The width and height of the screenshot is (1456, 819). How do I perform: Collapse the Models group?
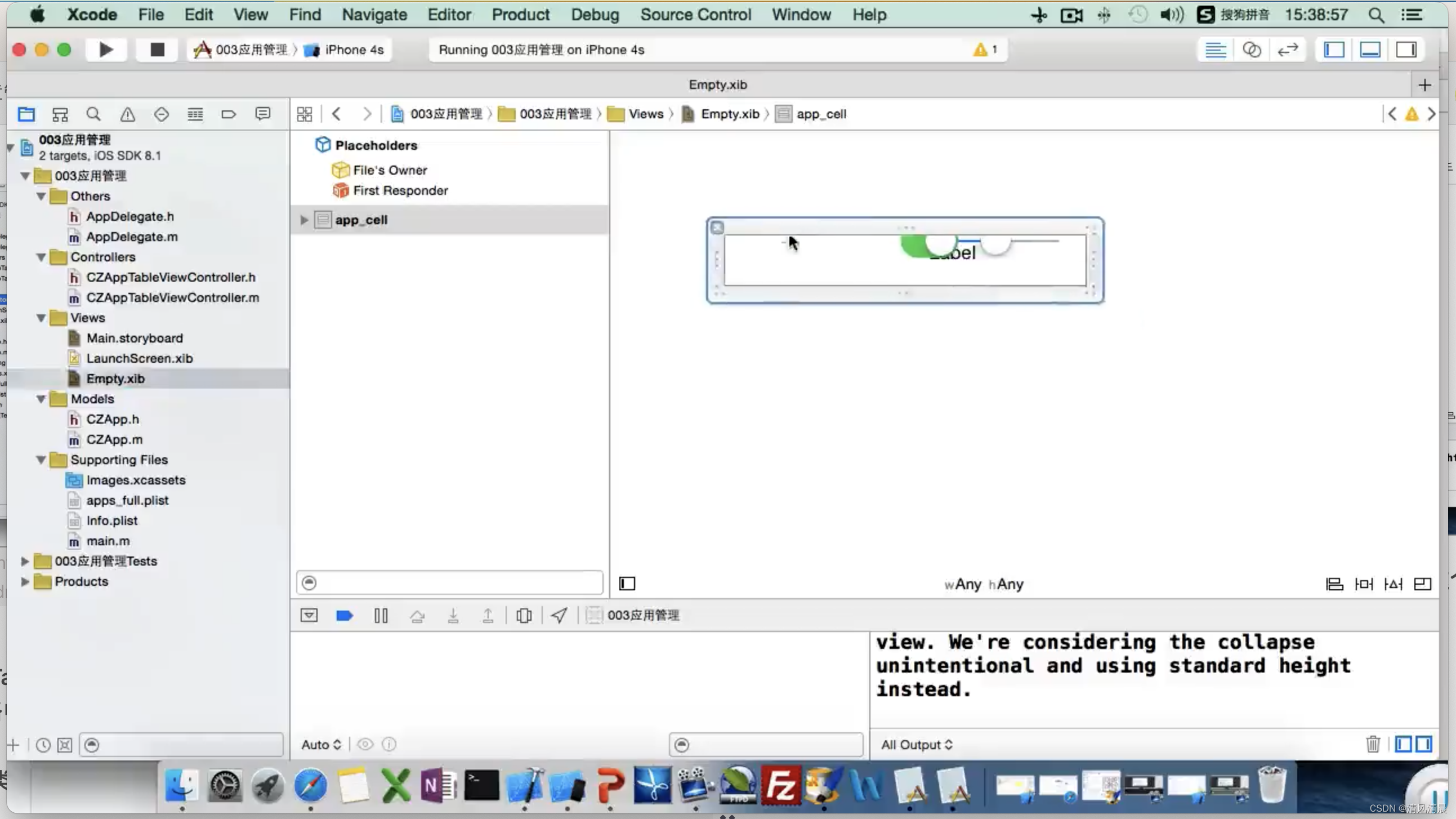tap(41, 399)
